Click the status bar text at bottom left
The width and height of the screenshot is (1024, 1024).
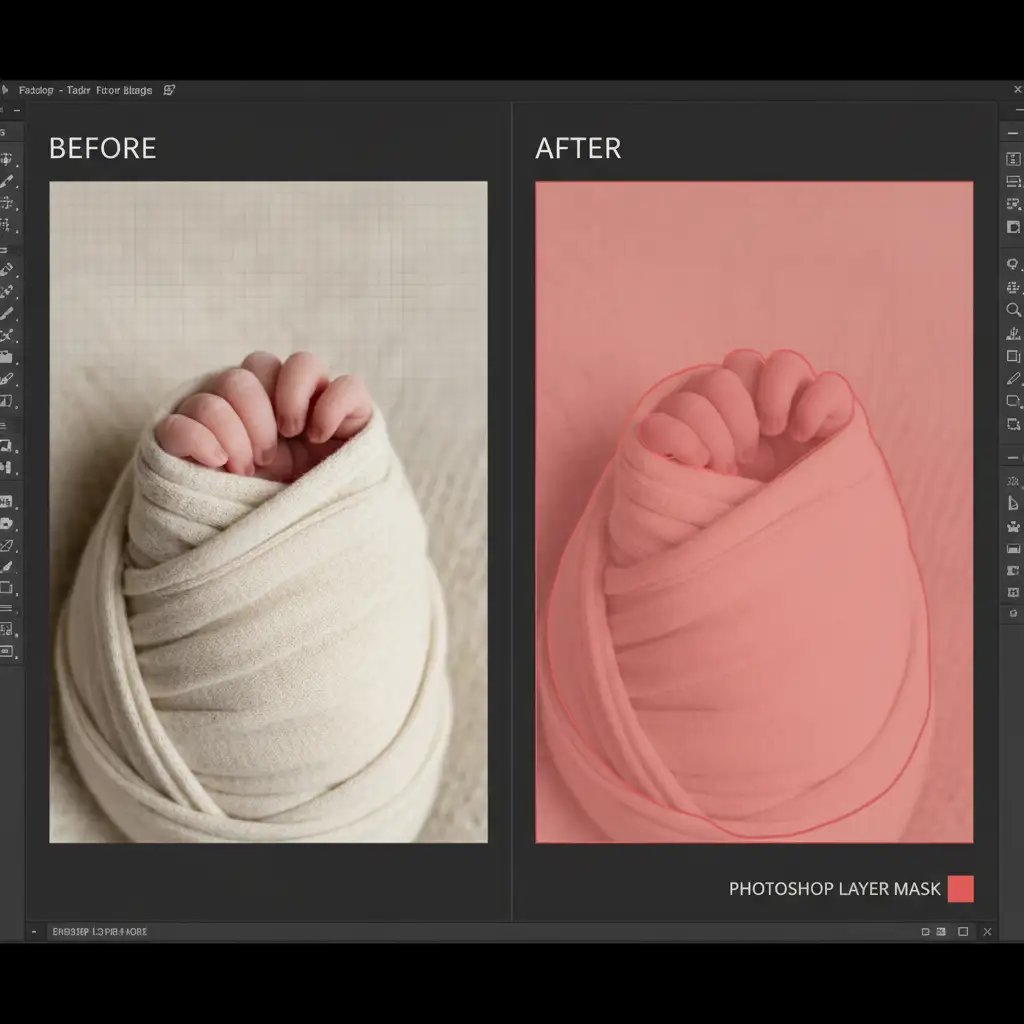point(99,932)
